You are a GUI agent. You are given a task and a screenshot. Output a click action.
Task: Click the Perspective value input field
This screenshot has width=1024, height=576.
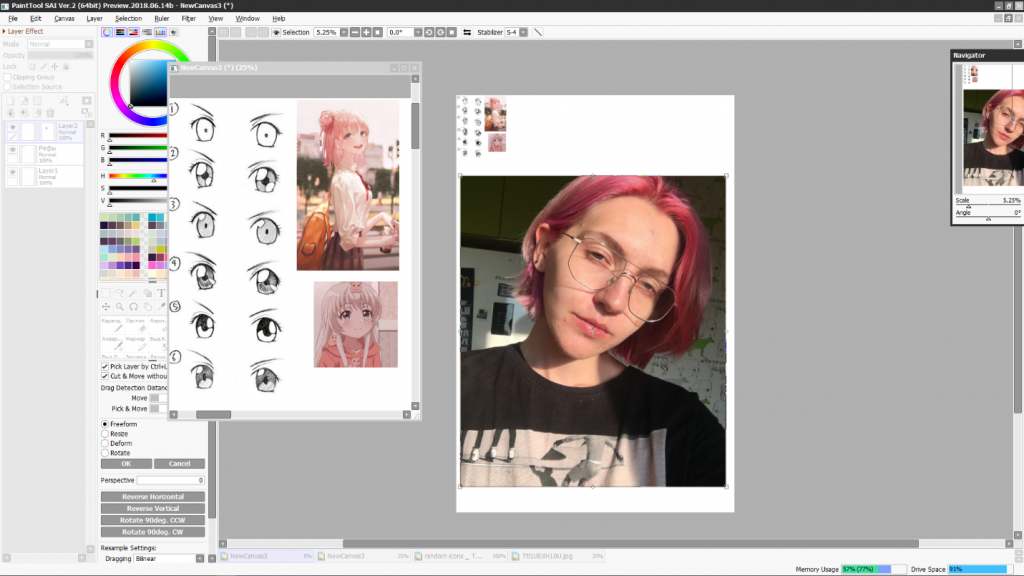(171, 480)
